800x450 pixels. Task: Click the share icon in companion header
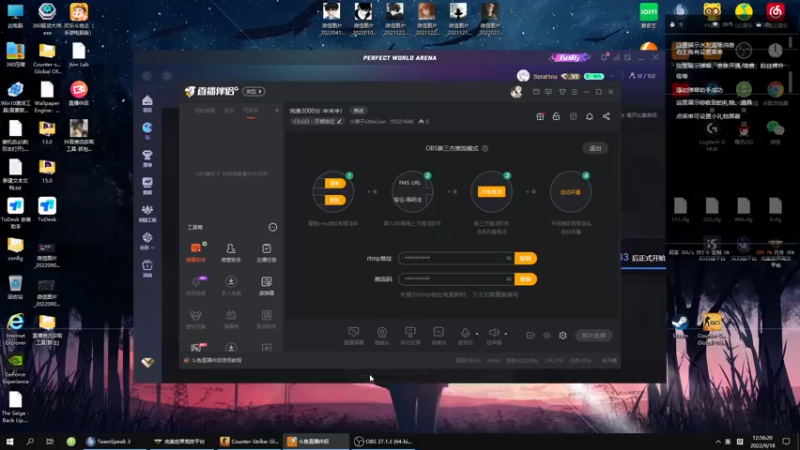(606, 116)
